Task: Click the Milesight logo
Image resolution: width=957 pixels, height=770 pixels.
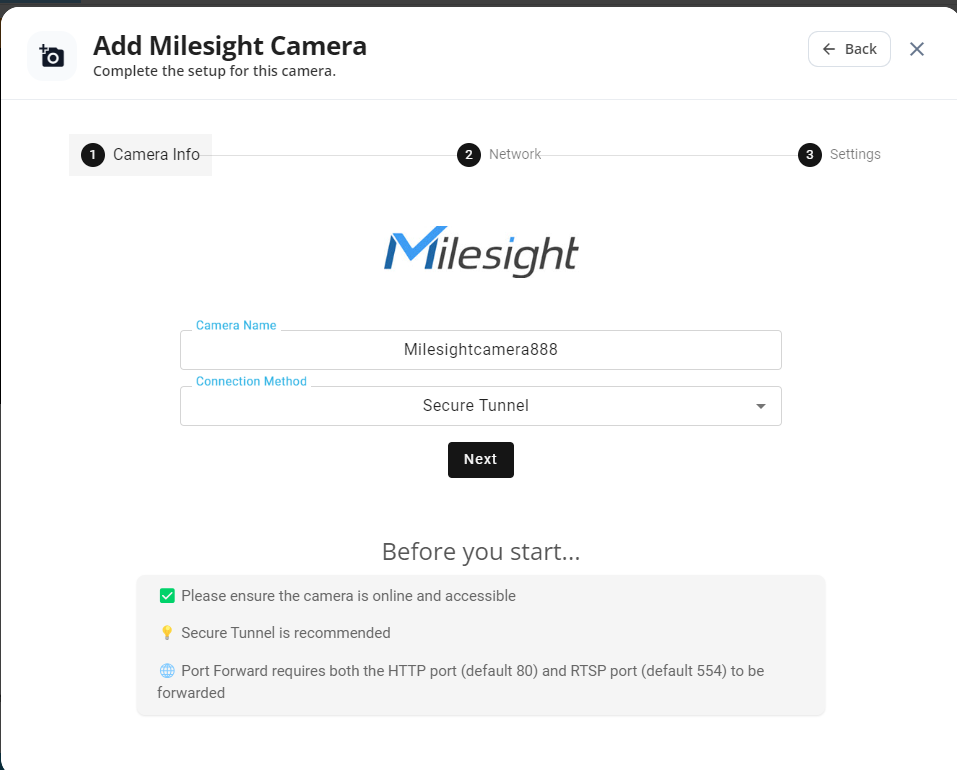Action: pyautogui.click(x=481, y=251)
